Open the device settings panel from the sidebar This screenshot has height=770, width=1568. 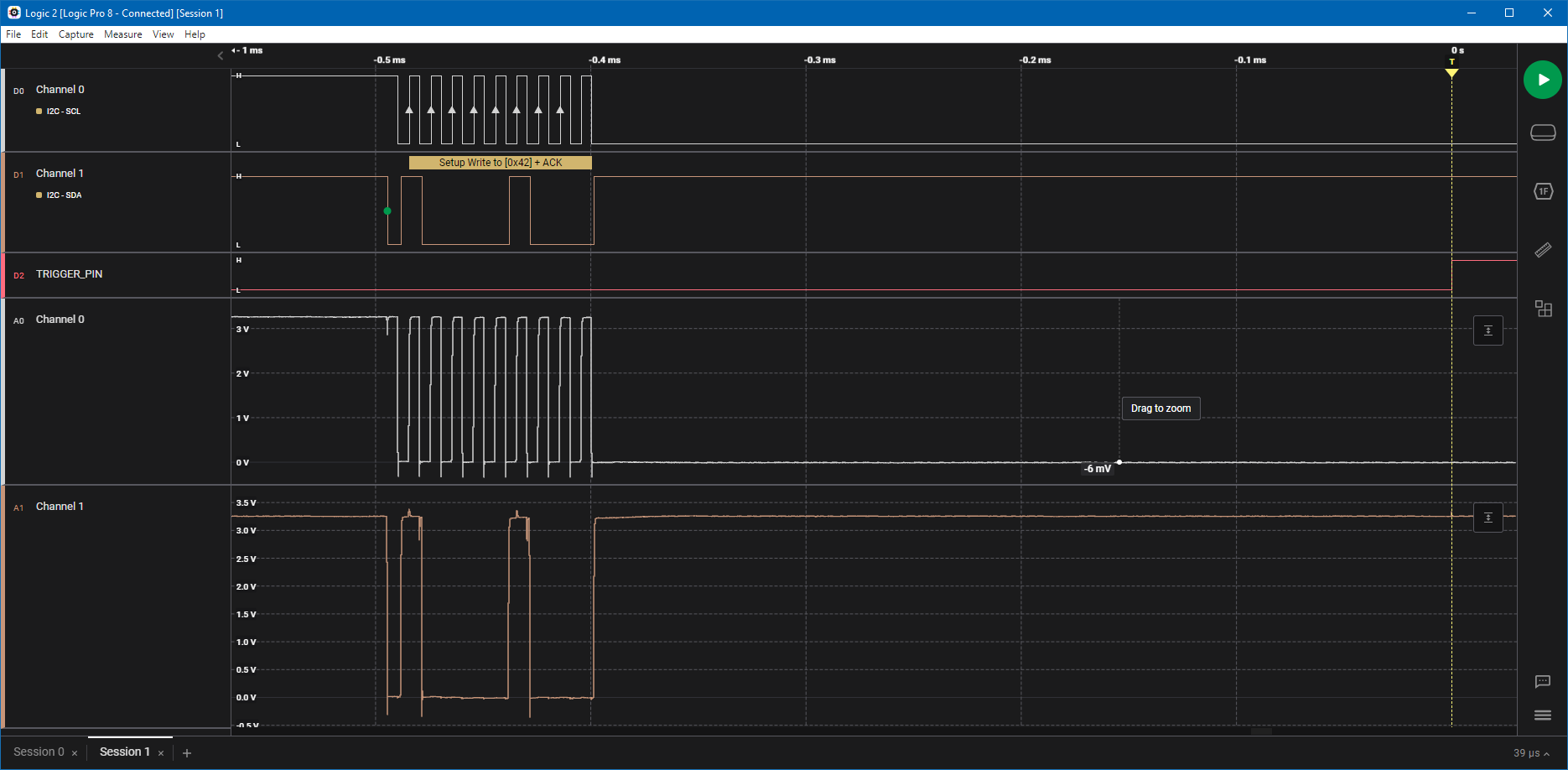(x=1543, y=132)
